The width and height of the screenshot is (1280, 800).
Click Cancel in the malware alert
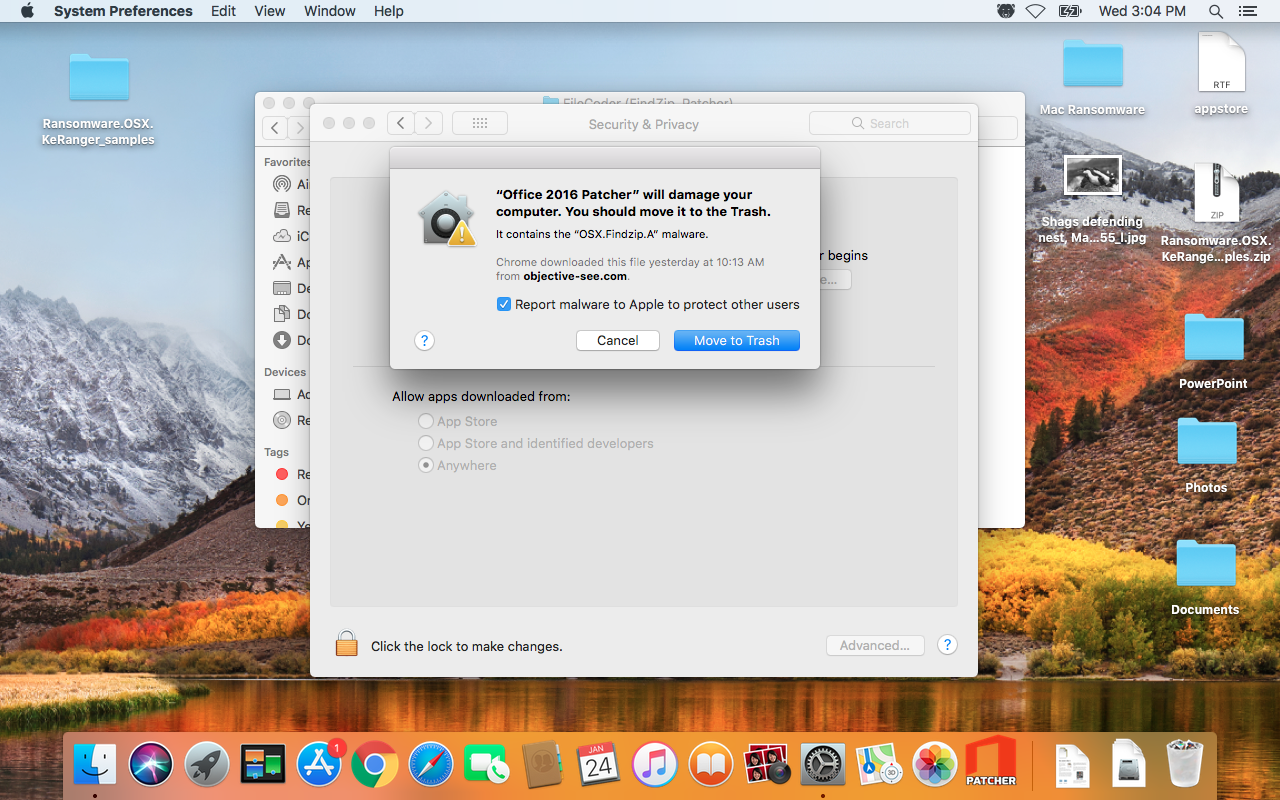click(618, 340)
